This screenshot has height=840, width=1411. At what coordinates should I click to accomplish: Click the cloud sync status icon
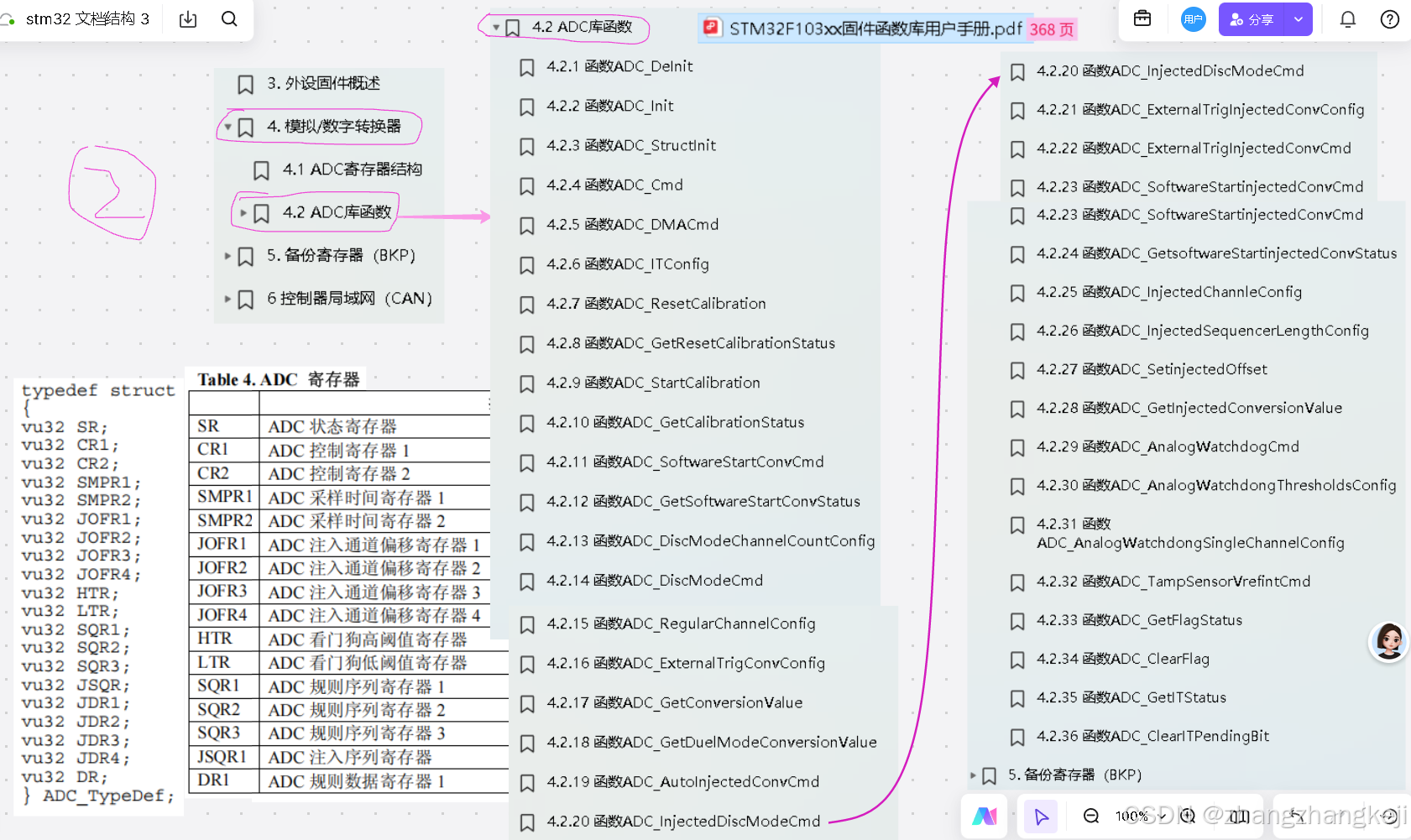[8, 18]
